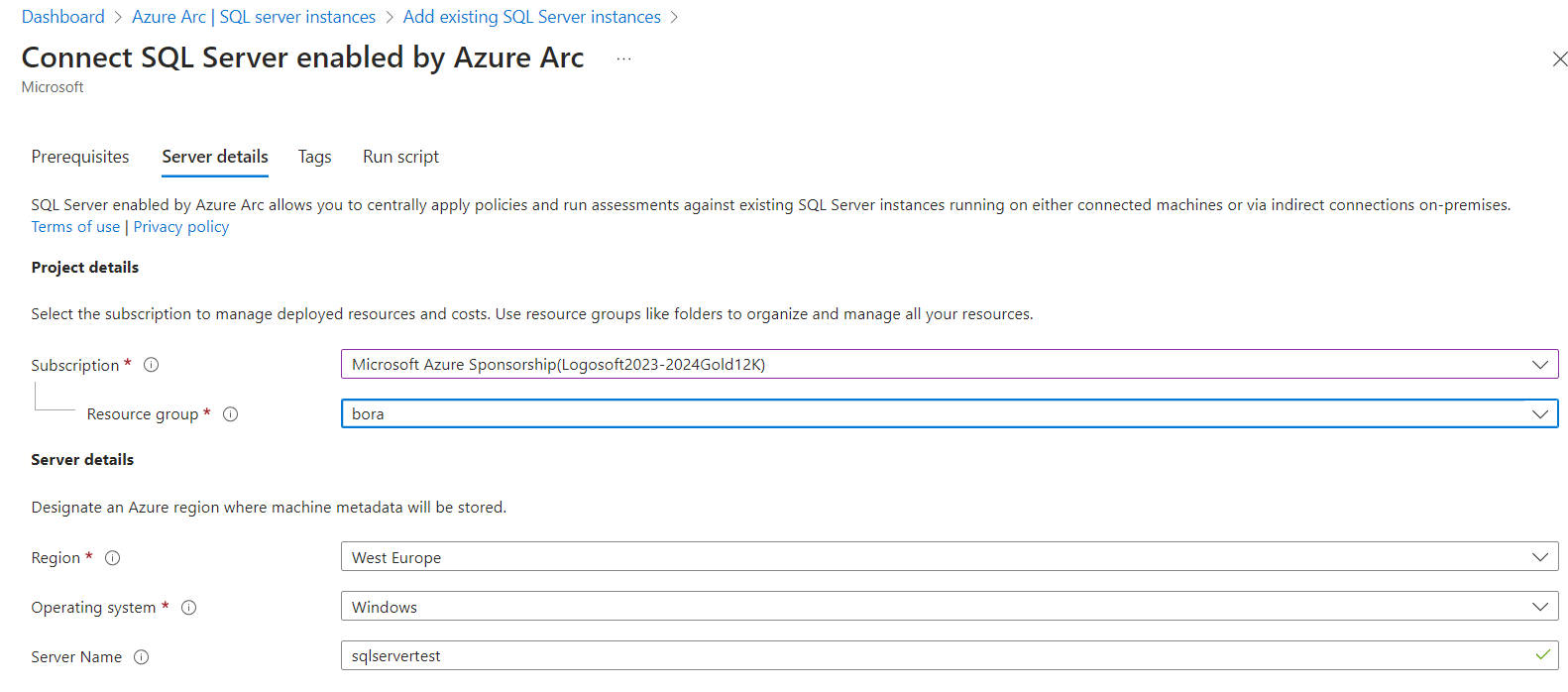1568x692 pixels.
Task: Open the Operating system dropdown
Action: click(x=949, y=607)
